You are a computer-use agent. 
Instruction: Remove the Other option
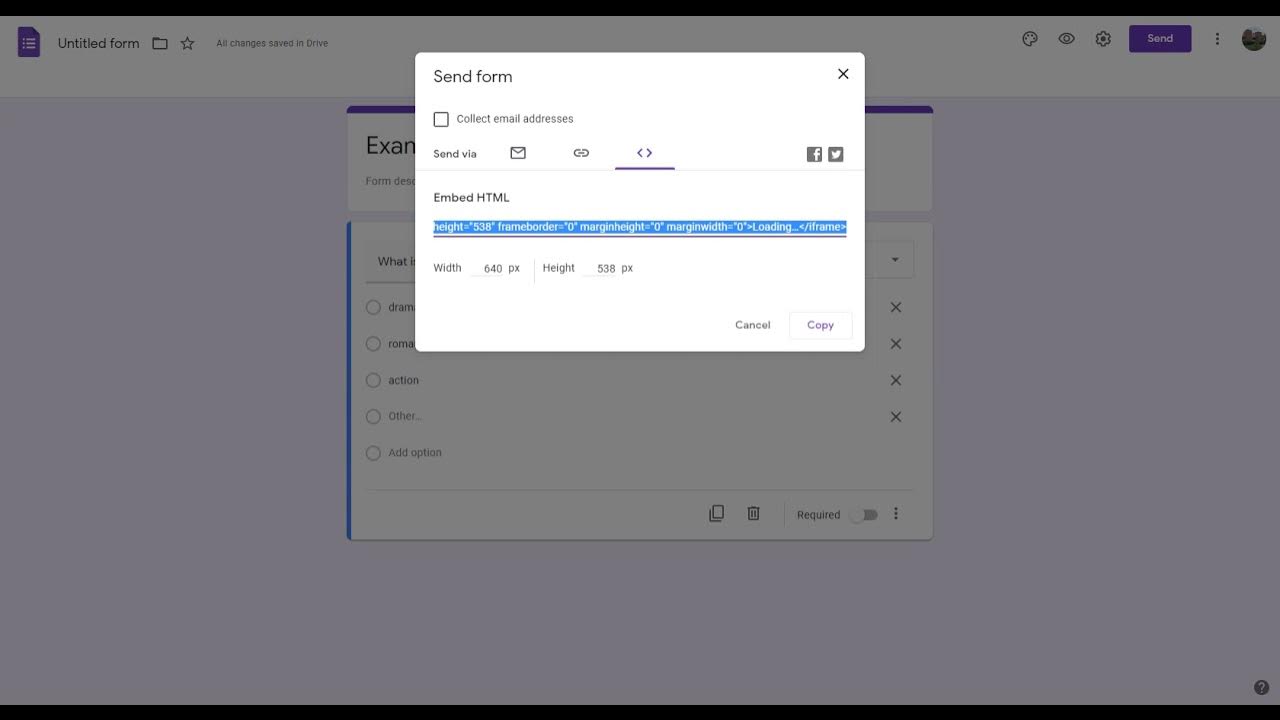[x=896, y=417]
